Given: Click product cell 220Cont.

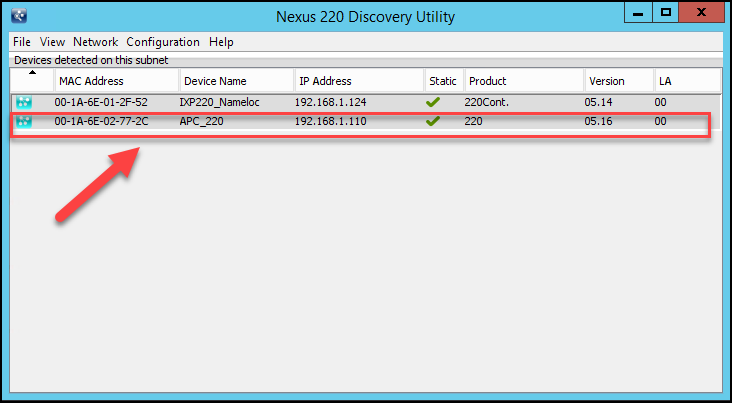Looking at the screenshot, I should point(486,102).
